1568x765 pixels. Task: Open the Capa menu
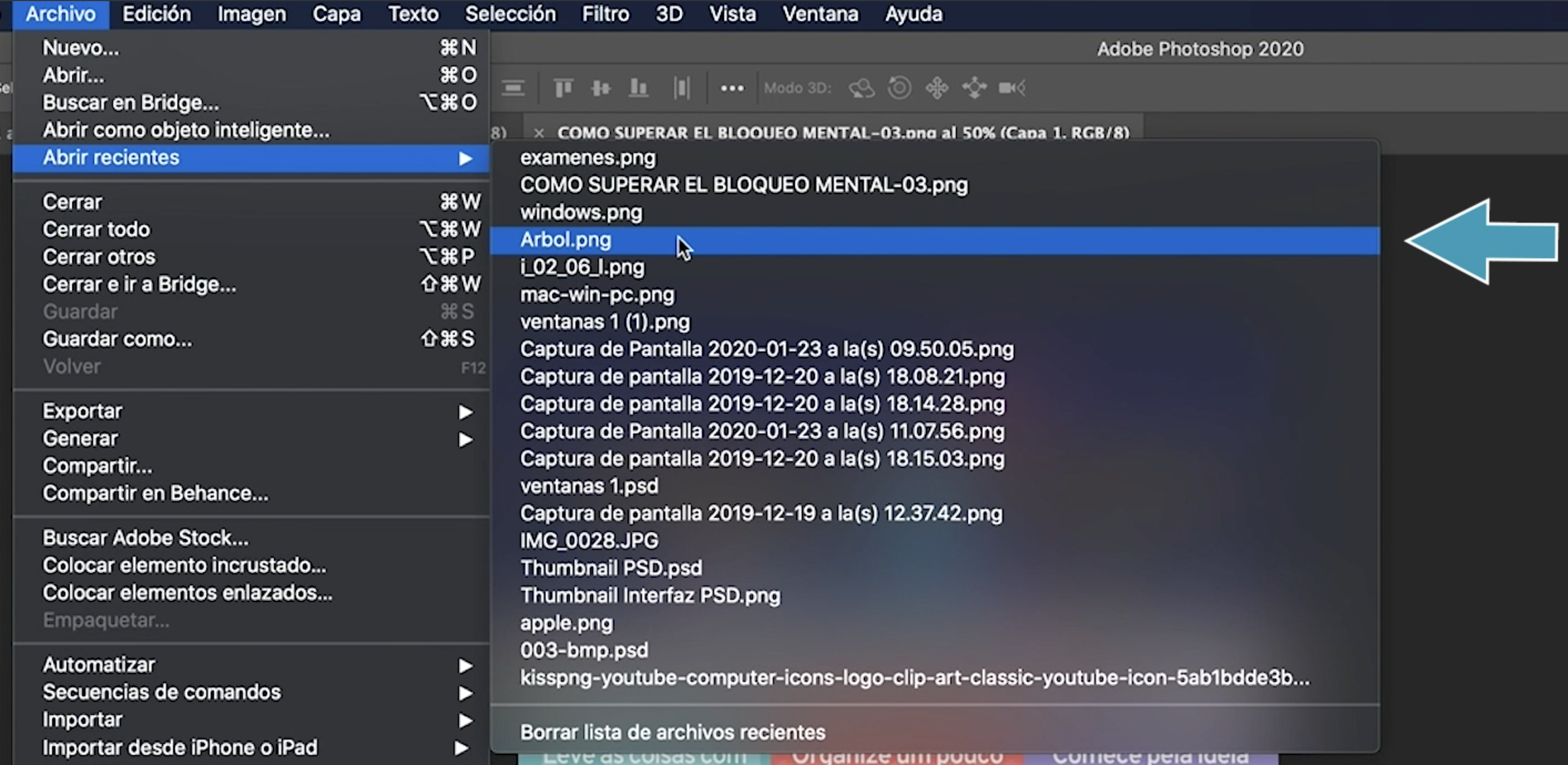337,14
